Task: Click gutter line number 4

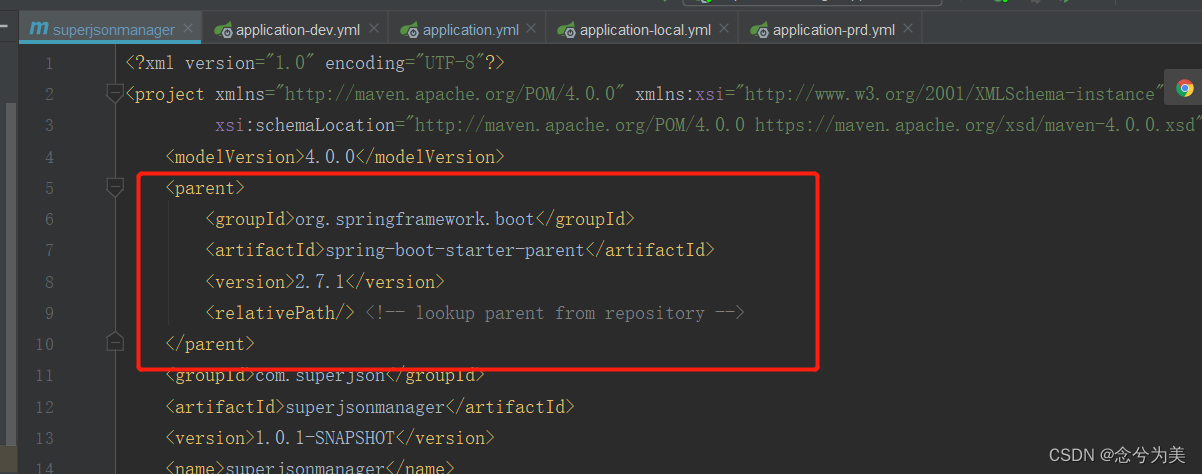Action: tap(49, 157)
